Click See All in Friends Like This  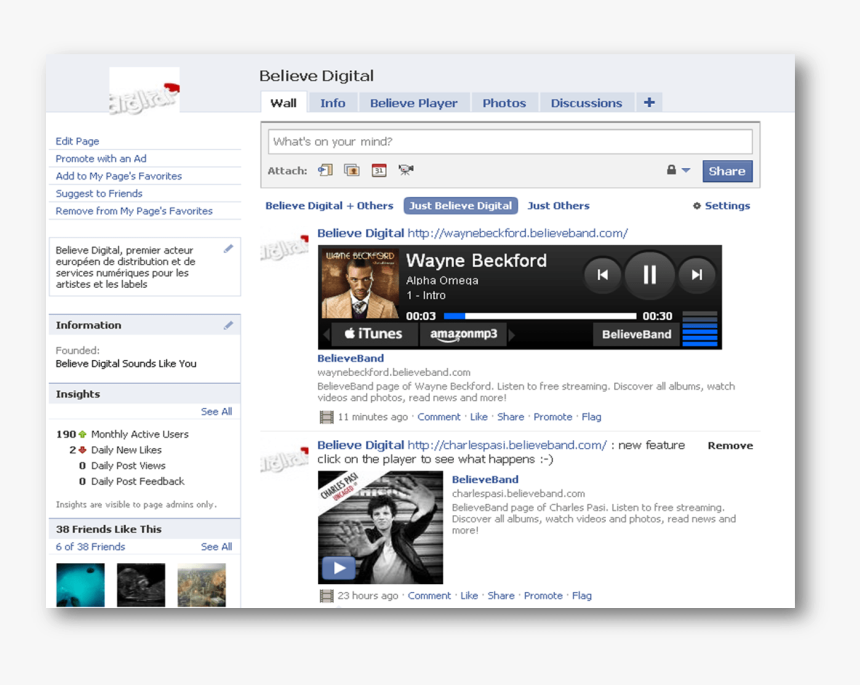pyautogui.click(x=216, y=547)
